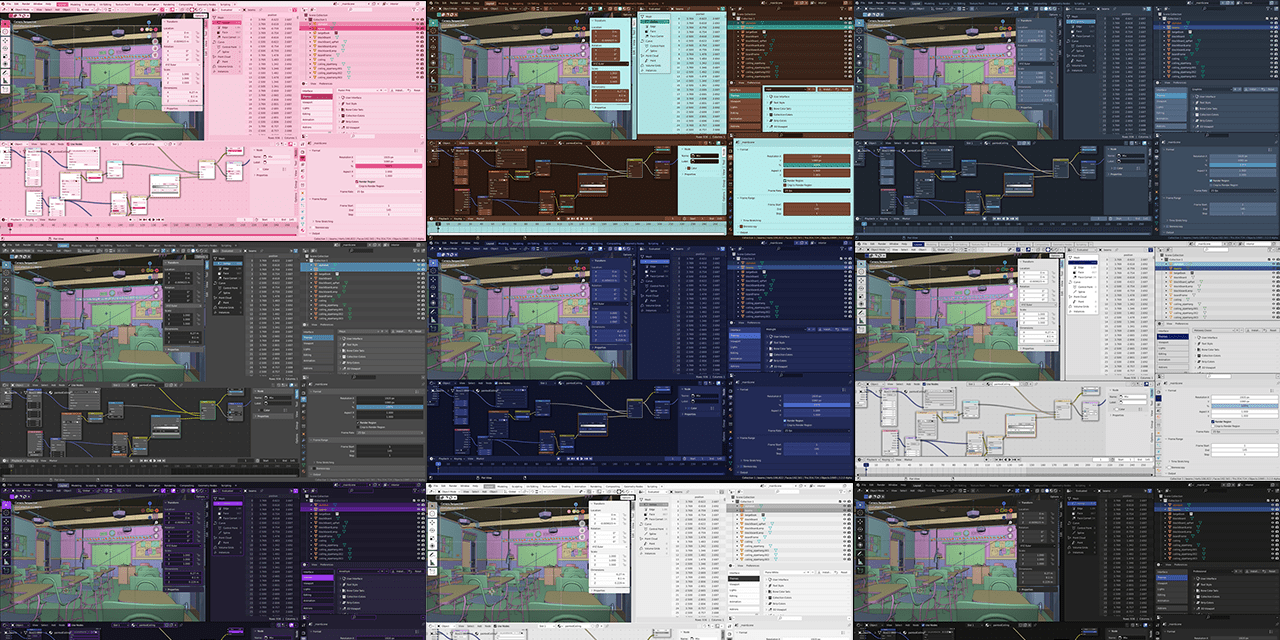This screenshot has width=1280, height=640.
Task: Uncheck the Render Region checkbox in Output properties
Action: (357, 182)
